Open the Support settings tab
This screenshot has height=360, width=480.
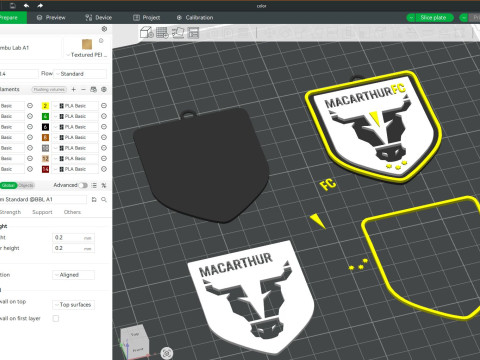[42, 212]
